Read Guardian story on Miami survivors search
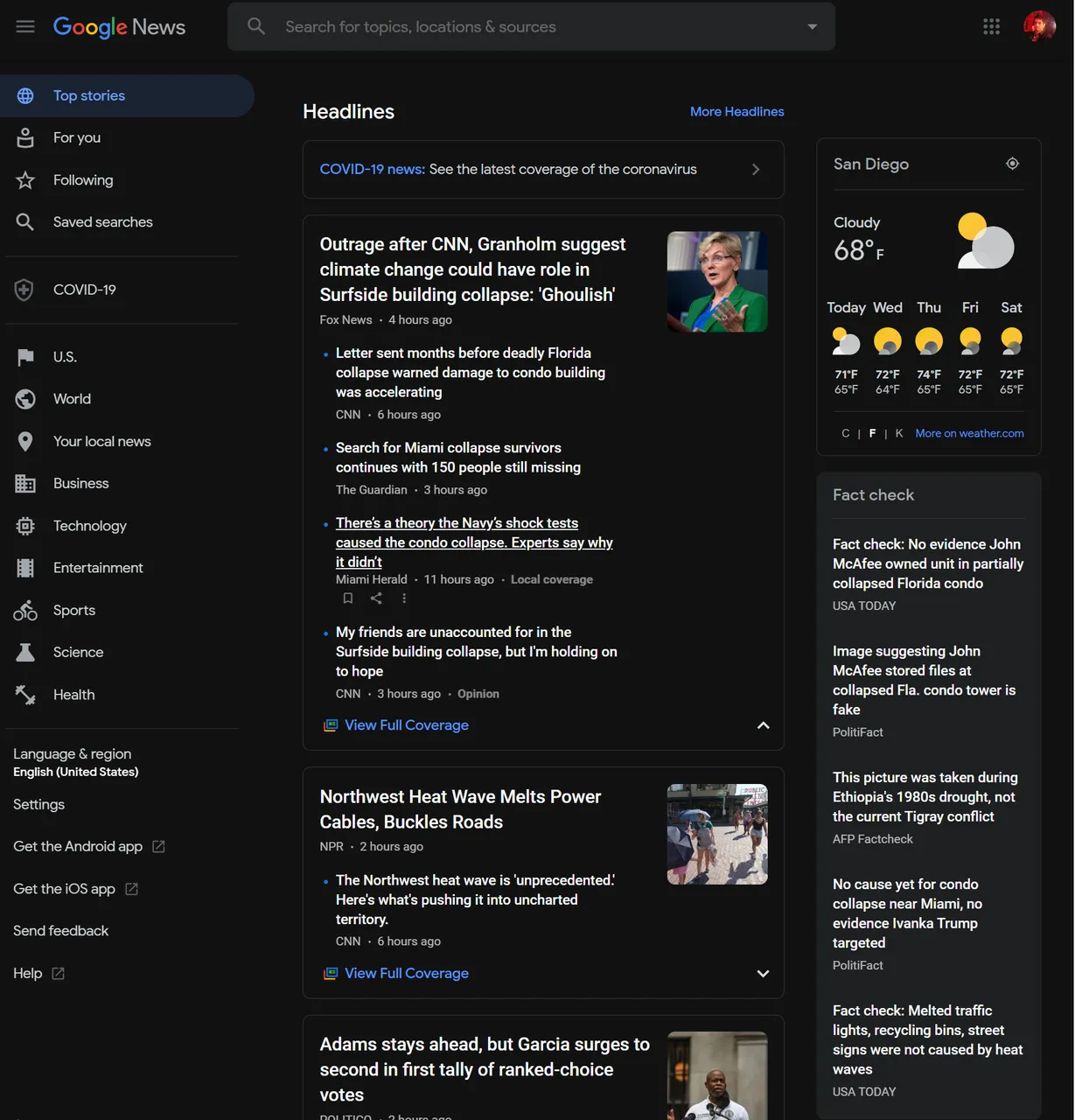 tap(458, 458)
